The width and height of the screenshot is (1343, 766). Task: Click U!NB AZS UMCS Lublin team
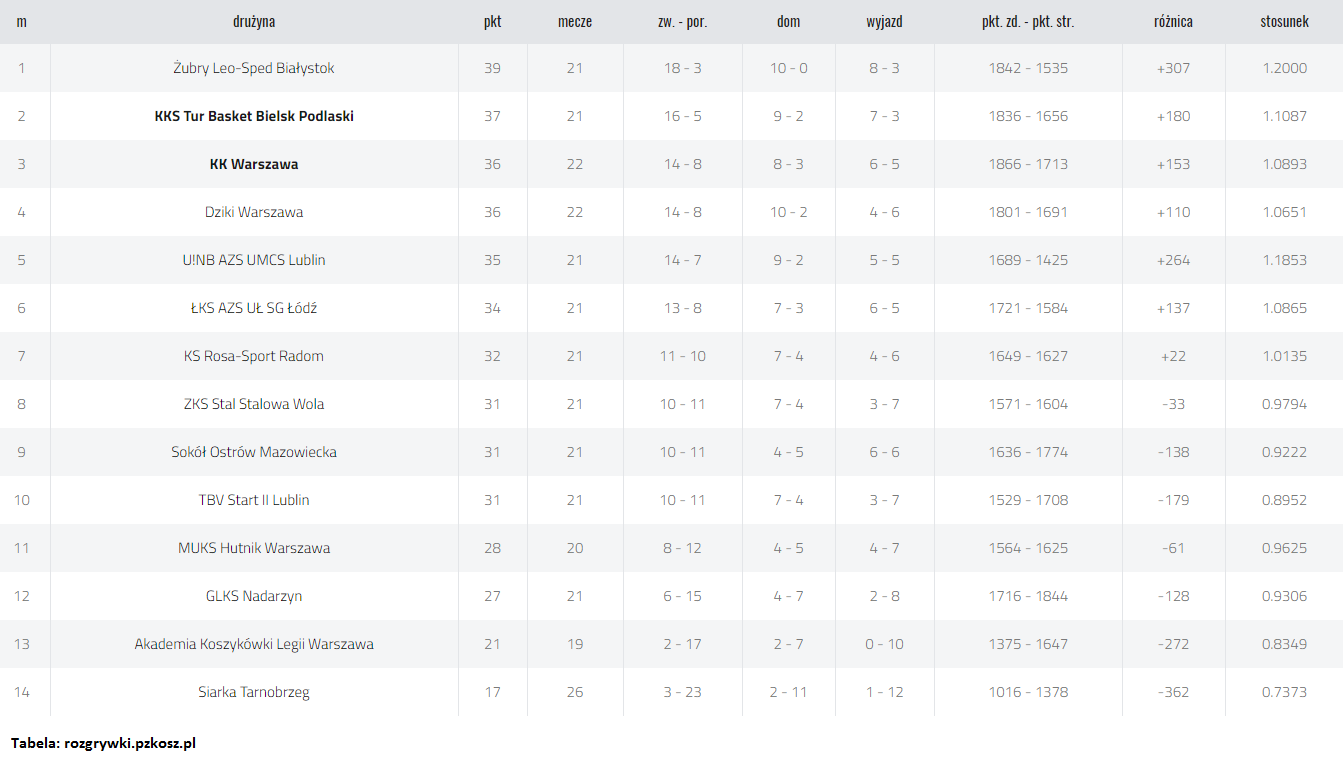pyautogui.click(x=254, y=260)
